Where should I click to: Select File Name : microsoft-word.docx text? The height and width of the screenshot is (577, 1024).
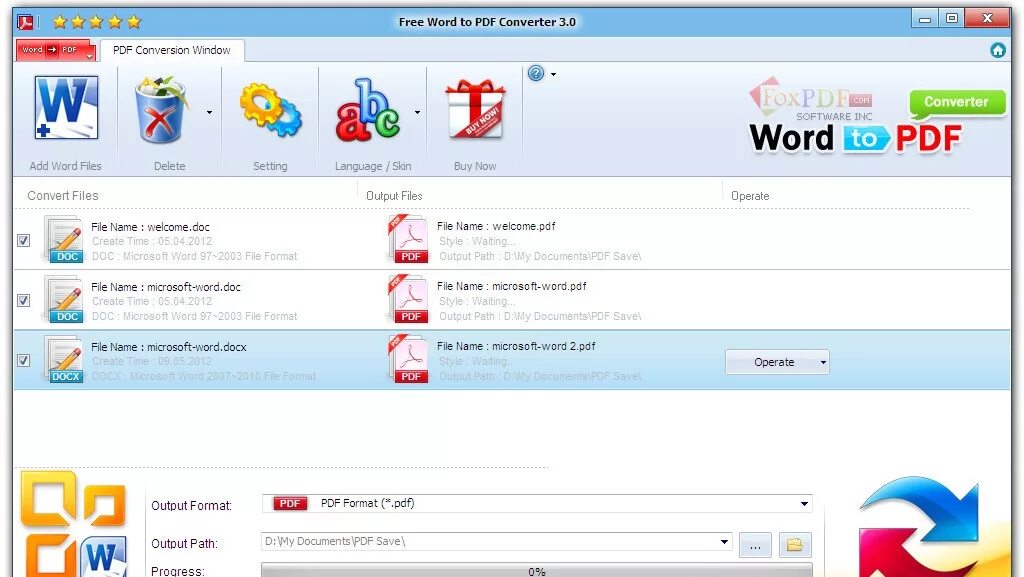[x=168, y=347]
